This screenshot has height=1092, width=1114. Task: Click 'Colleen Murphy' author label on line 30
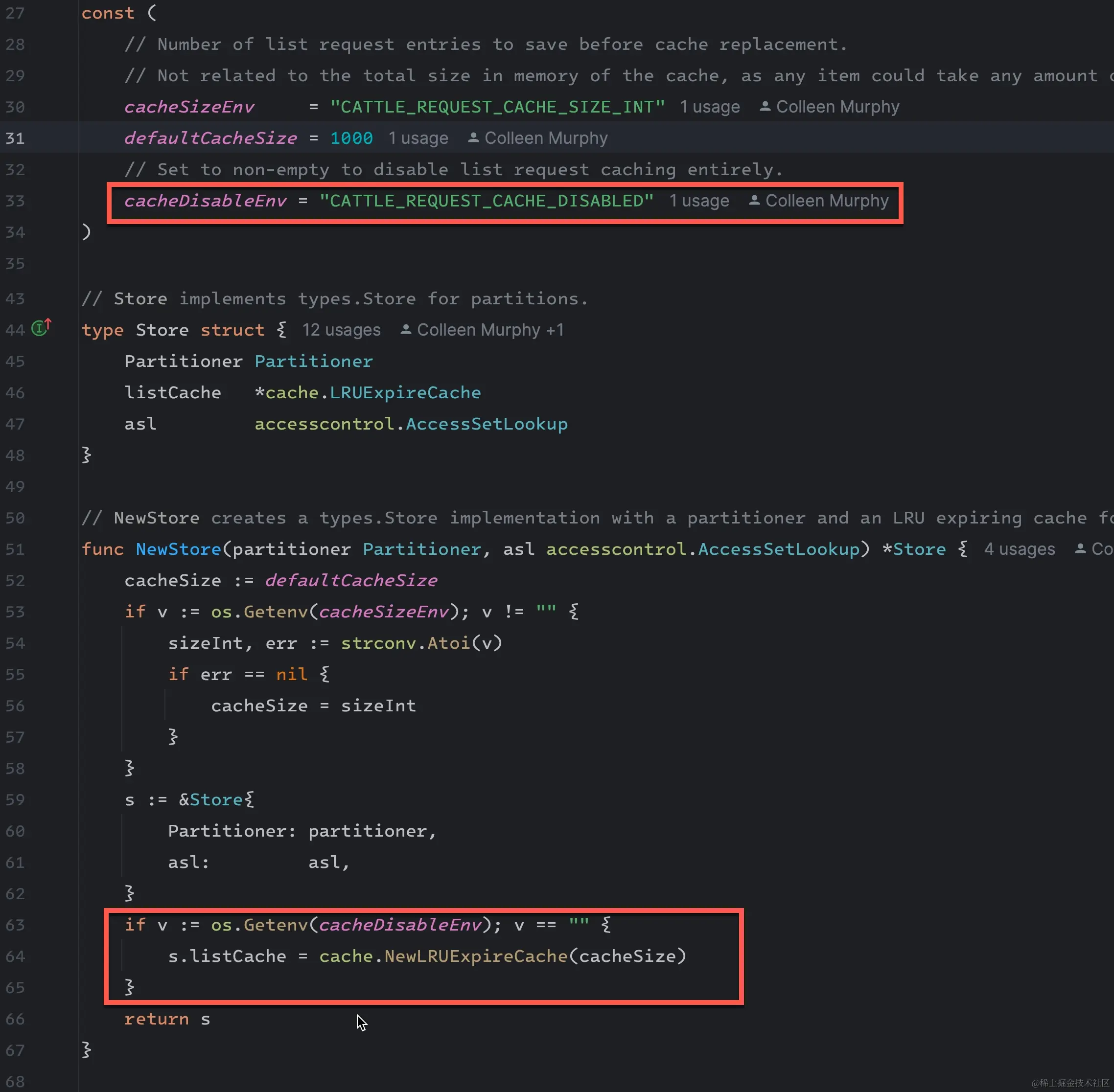(x=837, y=107)
